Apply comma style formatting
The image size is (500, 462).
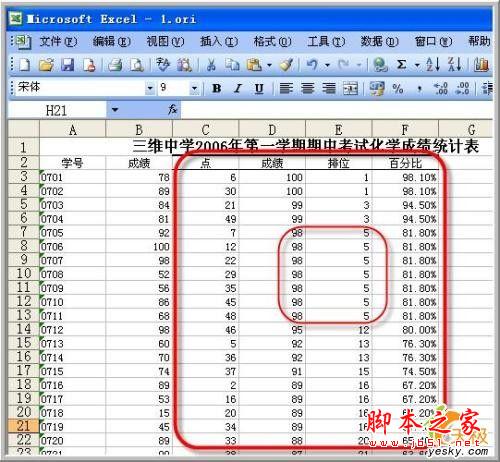(x=420, y=89)
